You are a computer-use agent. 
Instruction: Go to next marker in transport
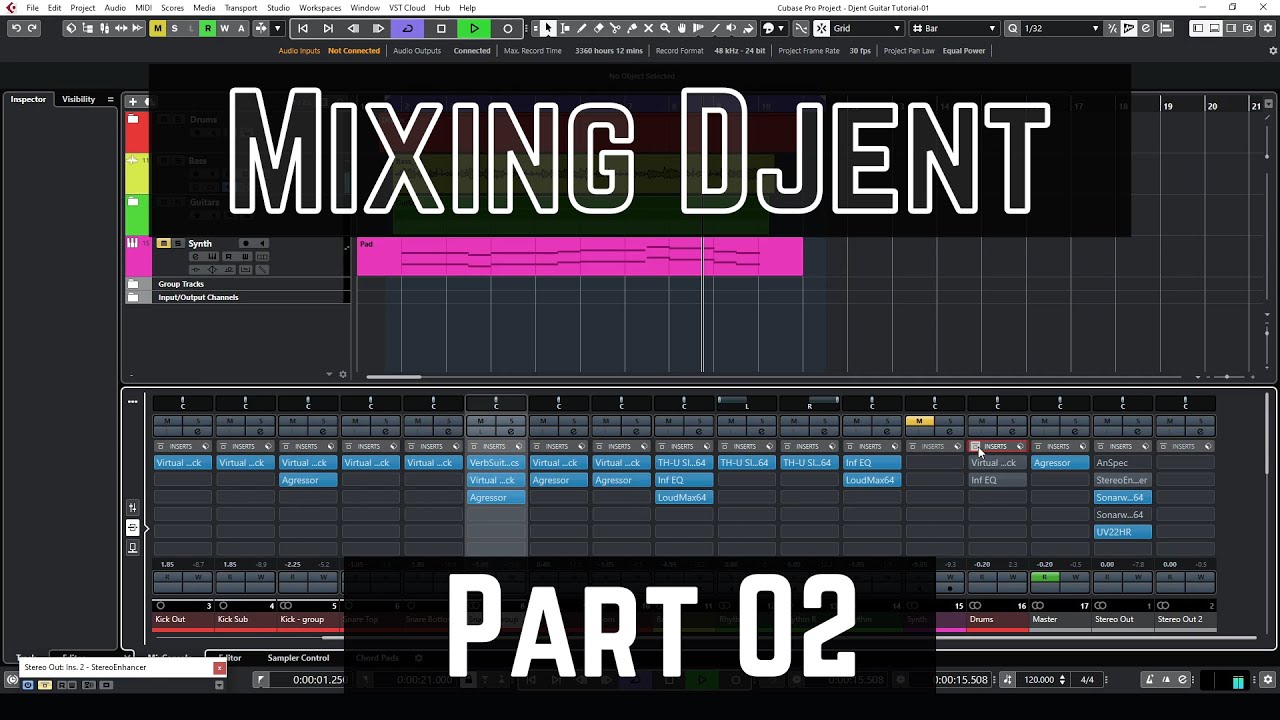coord(328,28)
